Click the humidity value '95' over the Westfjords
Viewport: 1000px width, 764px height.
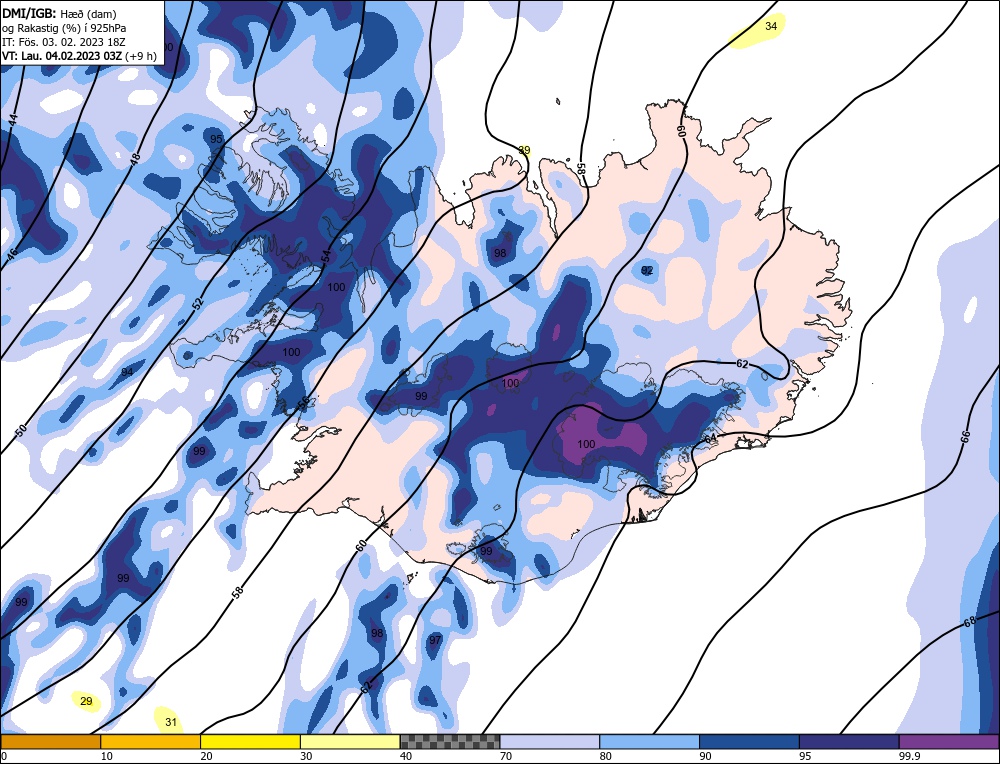[216, 139]
